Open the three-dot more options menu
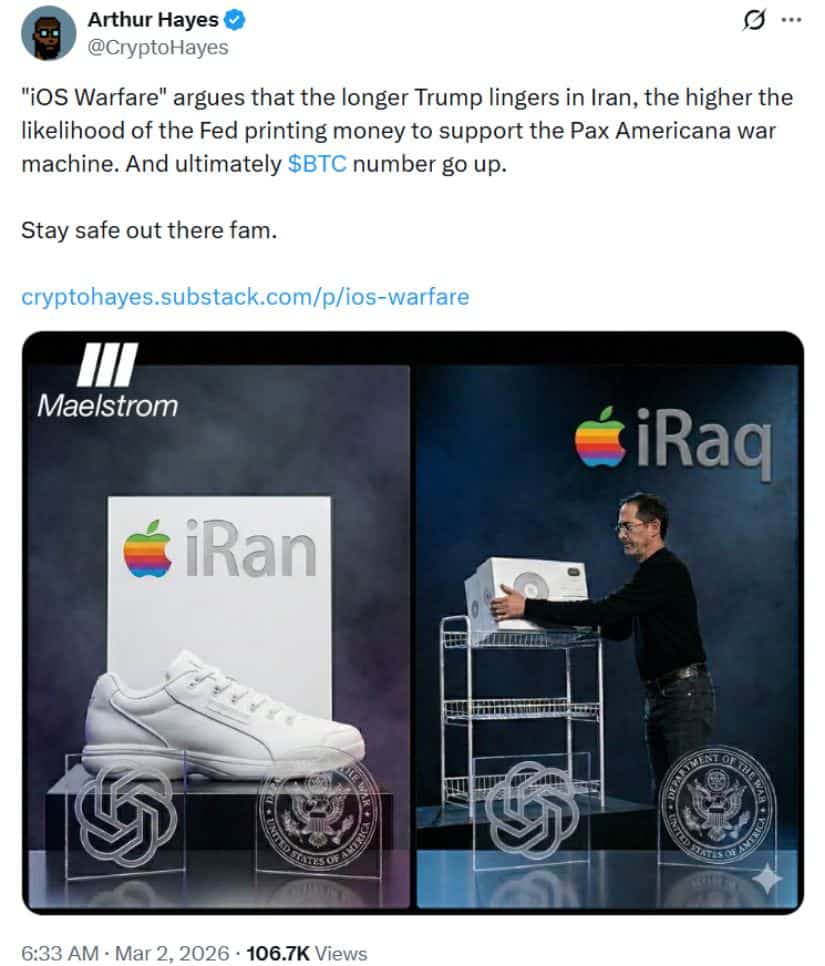Screen dimensions: 825x966 (791, 20)
